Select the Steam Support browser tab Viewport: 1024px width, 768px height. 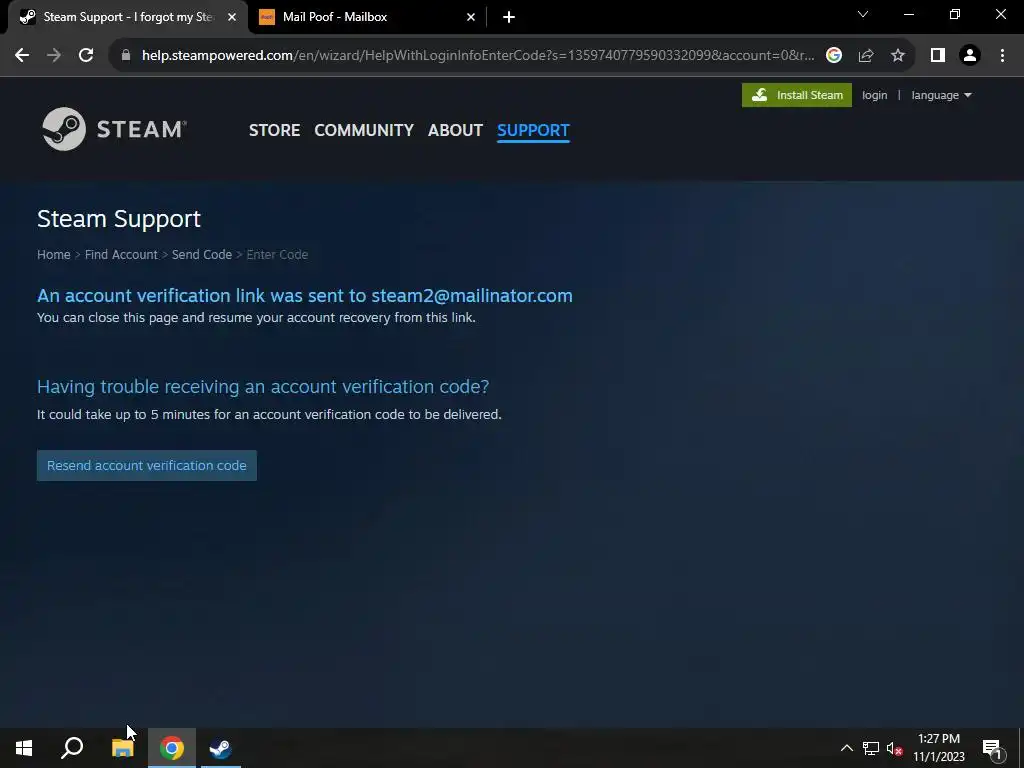[x=128, y=17]
